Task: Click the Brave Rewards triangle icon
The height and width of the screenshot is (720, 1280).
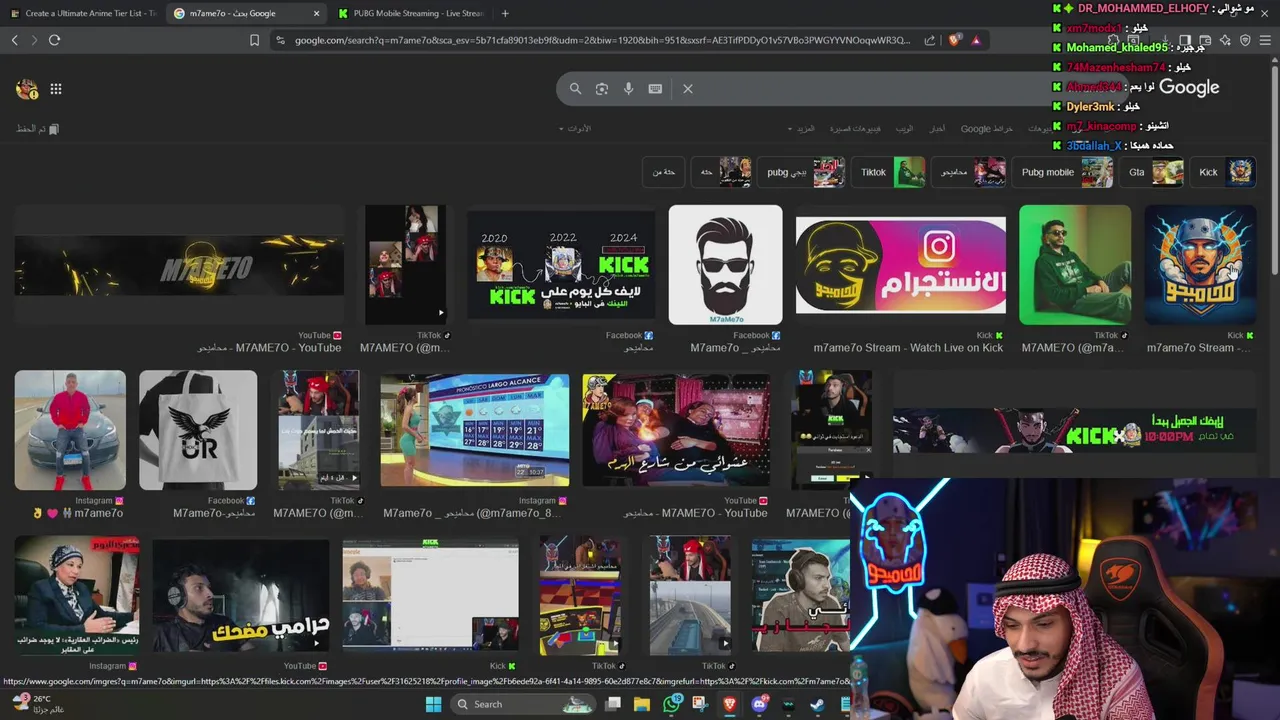Action: pyautogui.click(x=976, y=40)
